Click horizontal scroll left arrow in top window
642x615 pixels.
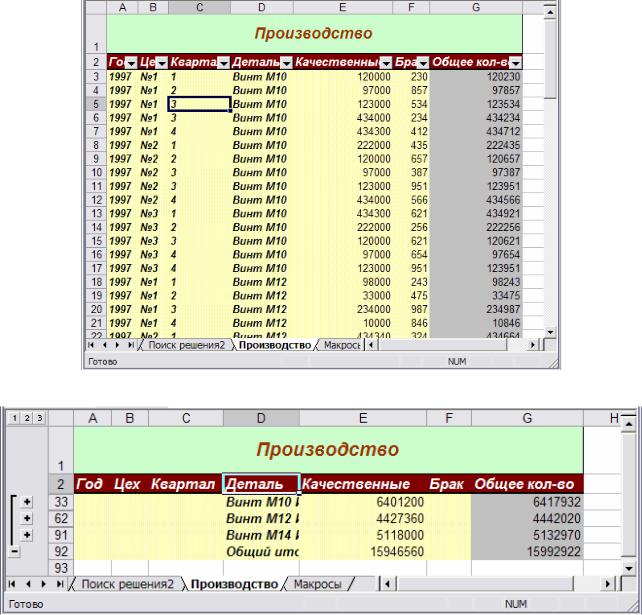point(371,345)
